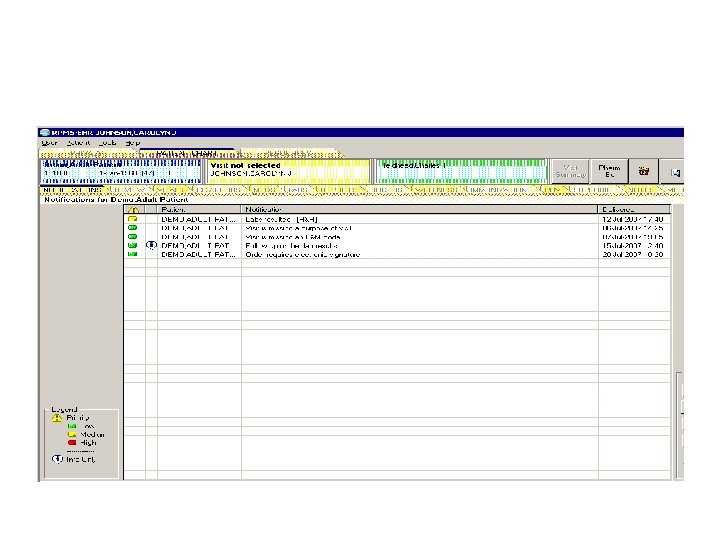
Task: Sort by the Delivered column header
Action: pos(634,209)
